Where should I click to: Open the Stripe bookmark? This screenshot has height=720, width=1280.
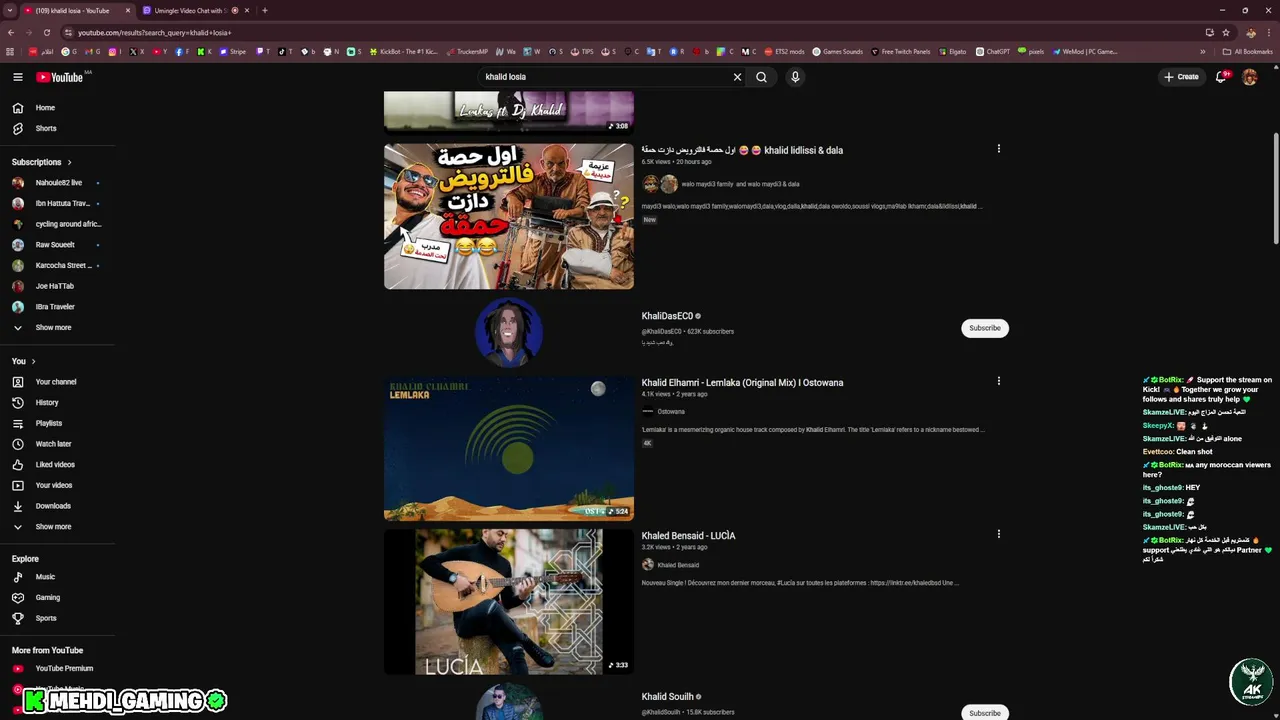click(x=232, y=51)
